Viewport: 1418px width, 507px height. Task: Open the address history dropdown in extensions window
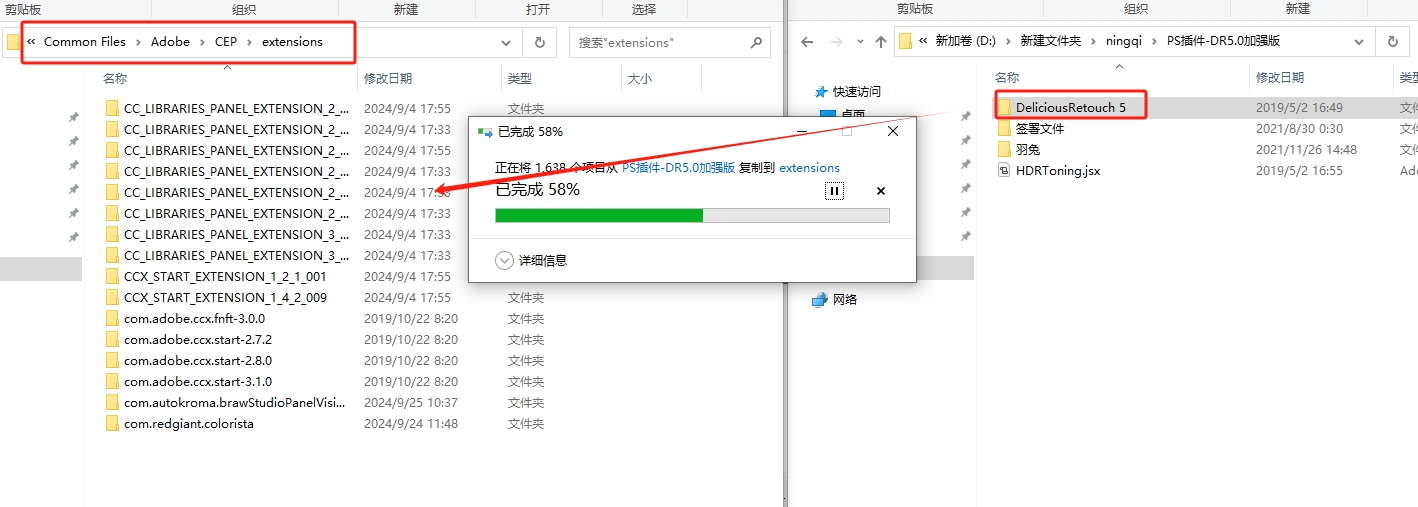pyautogui.click(x=507, y=42)
